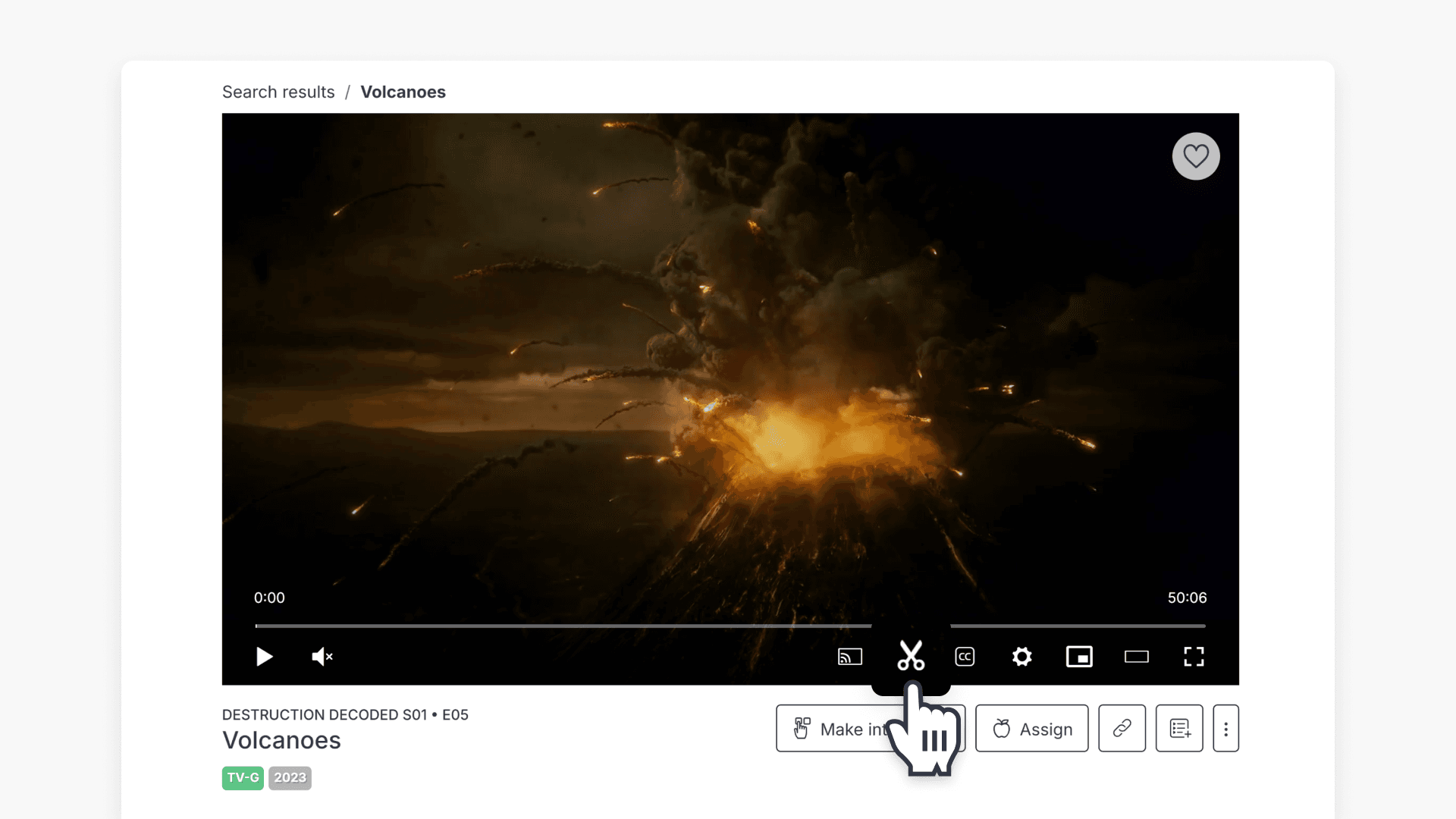The height and width of the screenshot is (819, 1456).
Task: Click the TV-G rating badge
Action: (242, 777)
